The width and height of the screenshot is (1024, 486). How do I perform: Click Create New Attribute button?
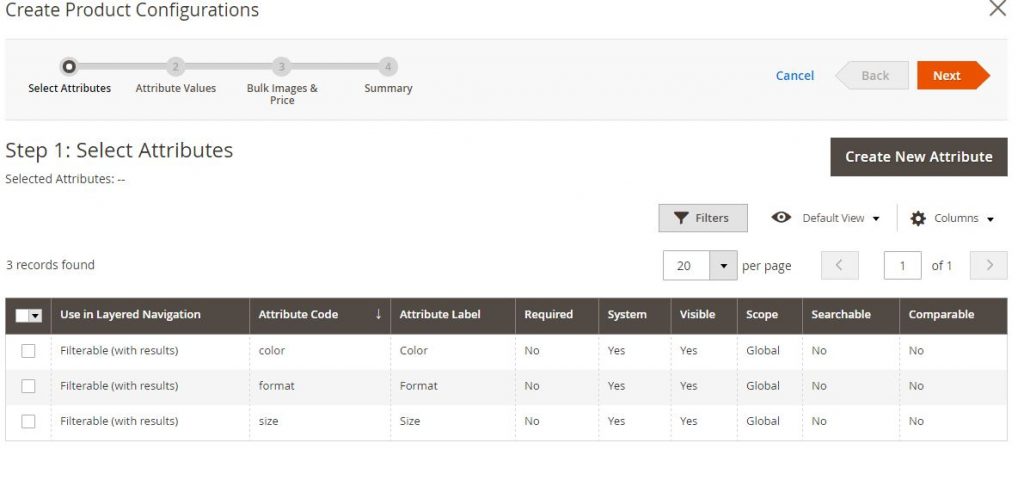[x=919, y=157]
